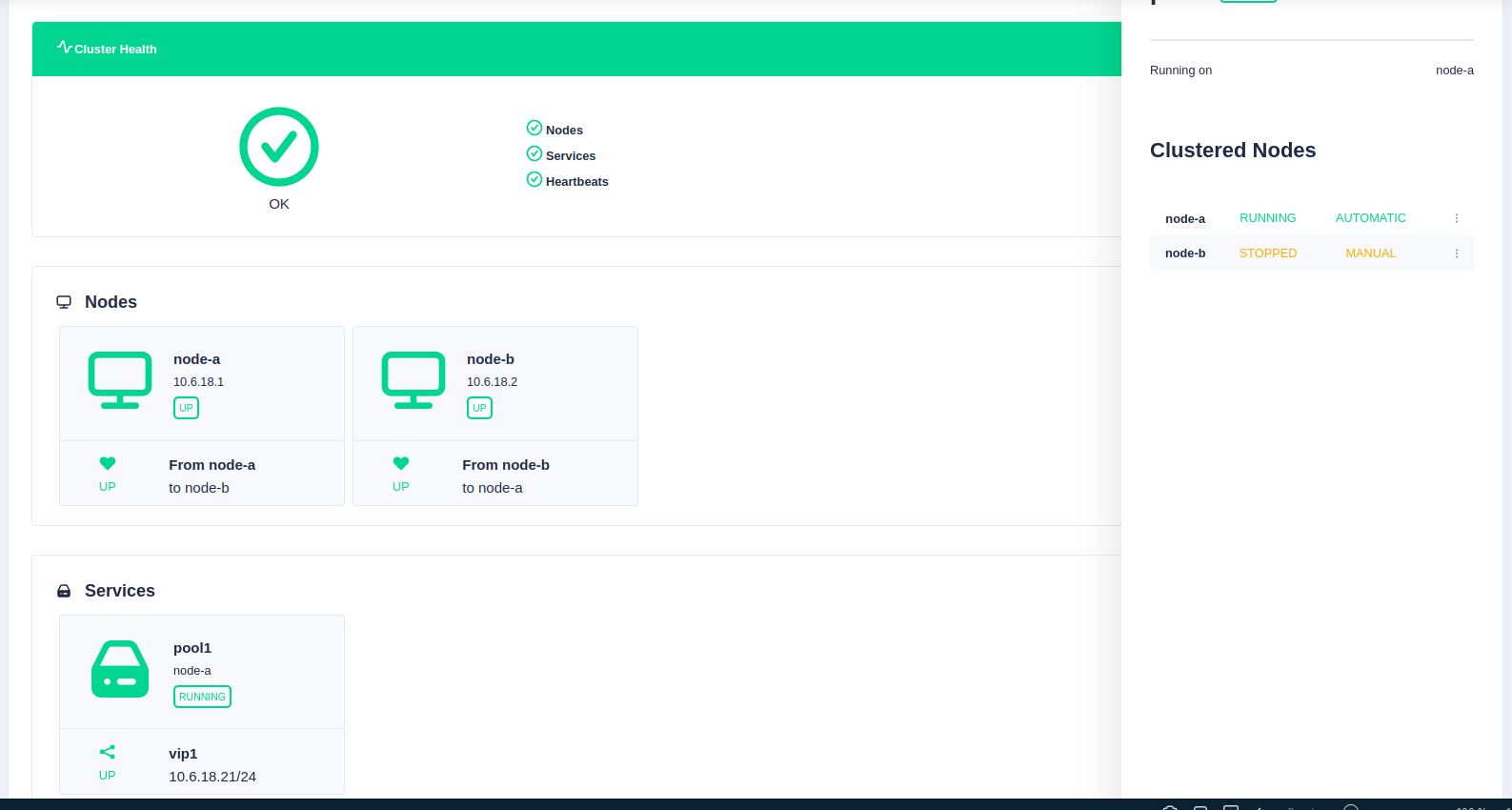1512x810 pixels.
Task: Click the large OK cluster health checkmark
Action: 278,147
